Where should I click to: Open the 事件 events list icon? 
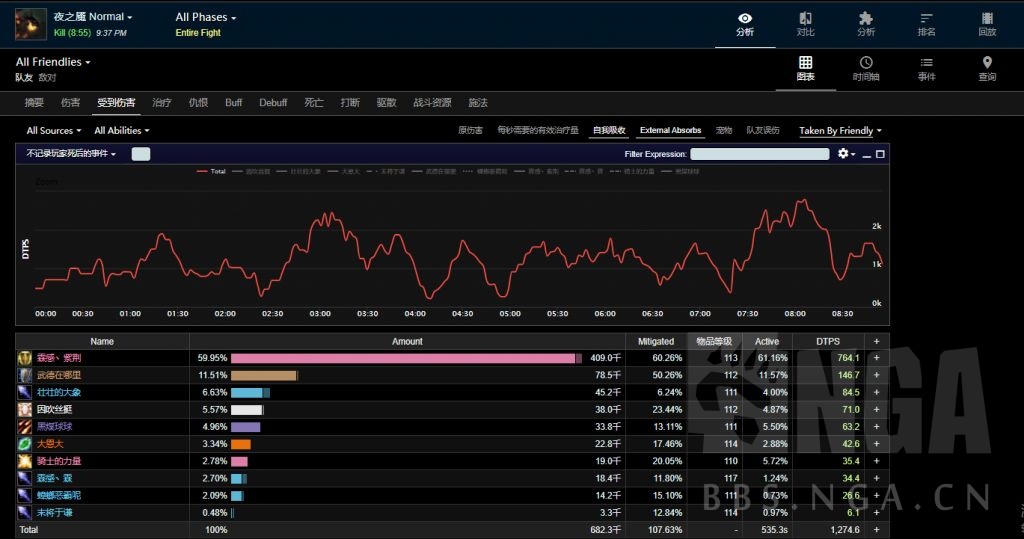pos(926,68)
